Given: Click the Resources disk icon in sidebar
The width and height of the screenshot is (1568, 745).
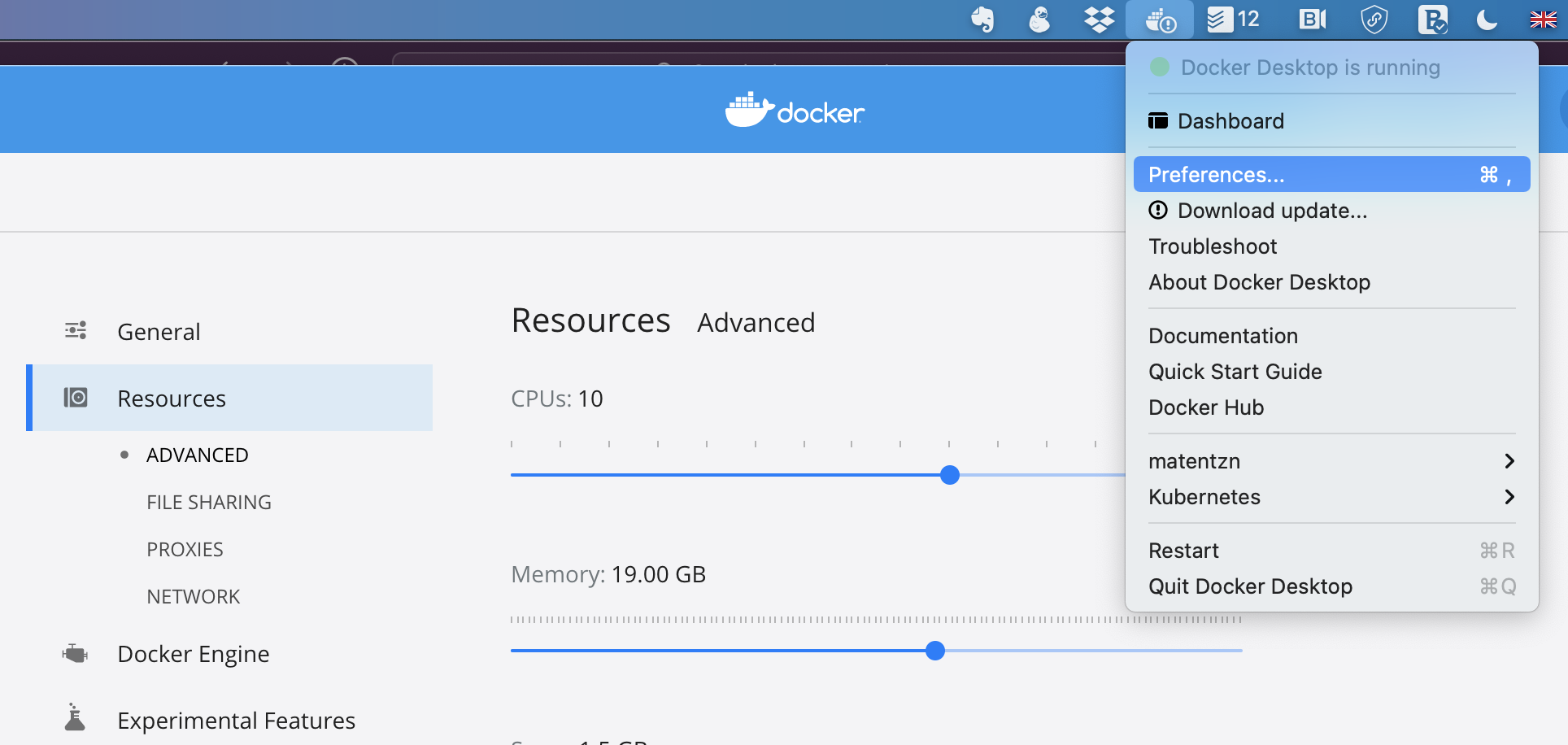Looking at the screenshot, I should (76, 397).
